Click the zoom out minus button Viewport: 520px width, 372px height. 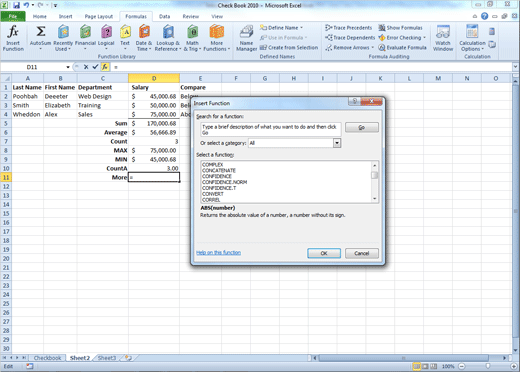[462, 366]
